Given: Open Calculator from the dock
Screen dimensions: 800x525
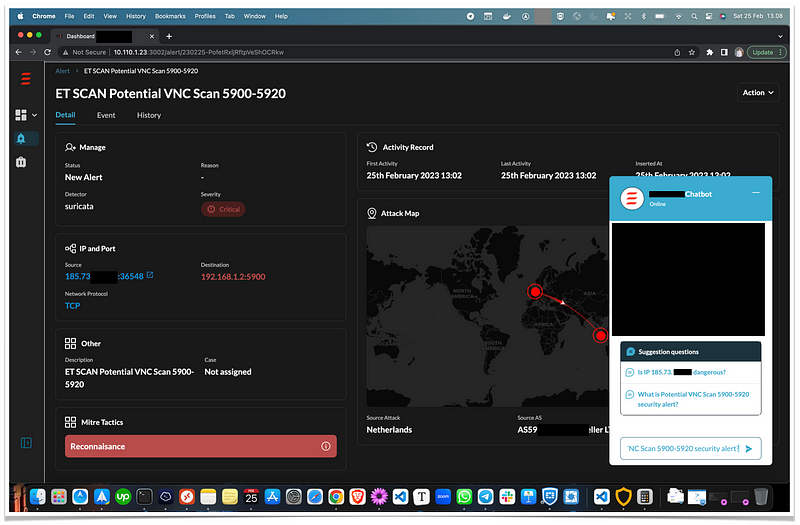Looking at the screenshot, I should [644, 496].
